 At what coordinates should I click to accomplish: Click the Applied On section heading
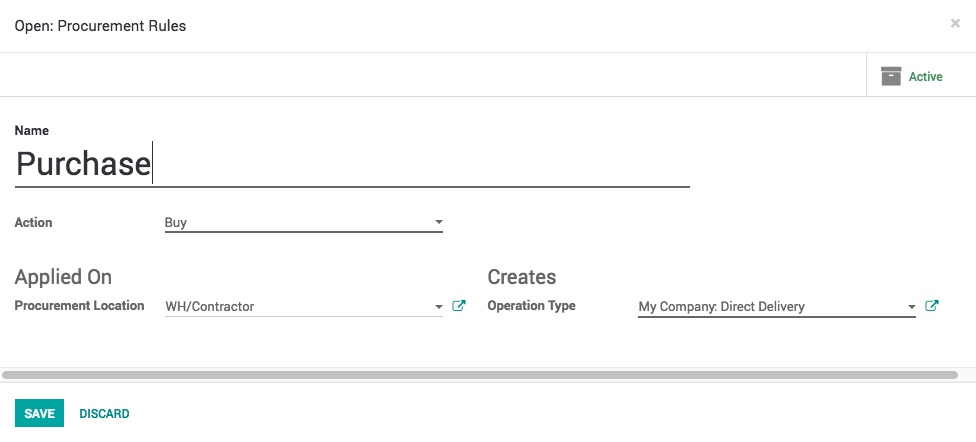(x=63, y=277)
